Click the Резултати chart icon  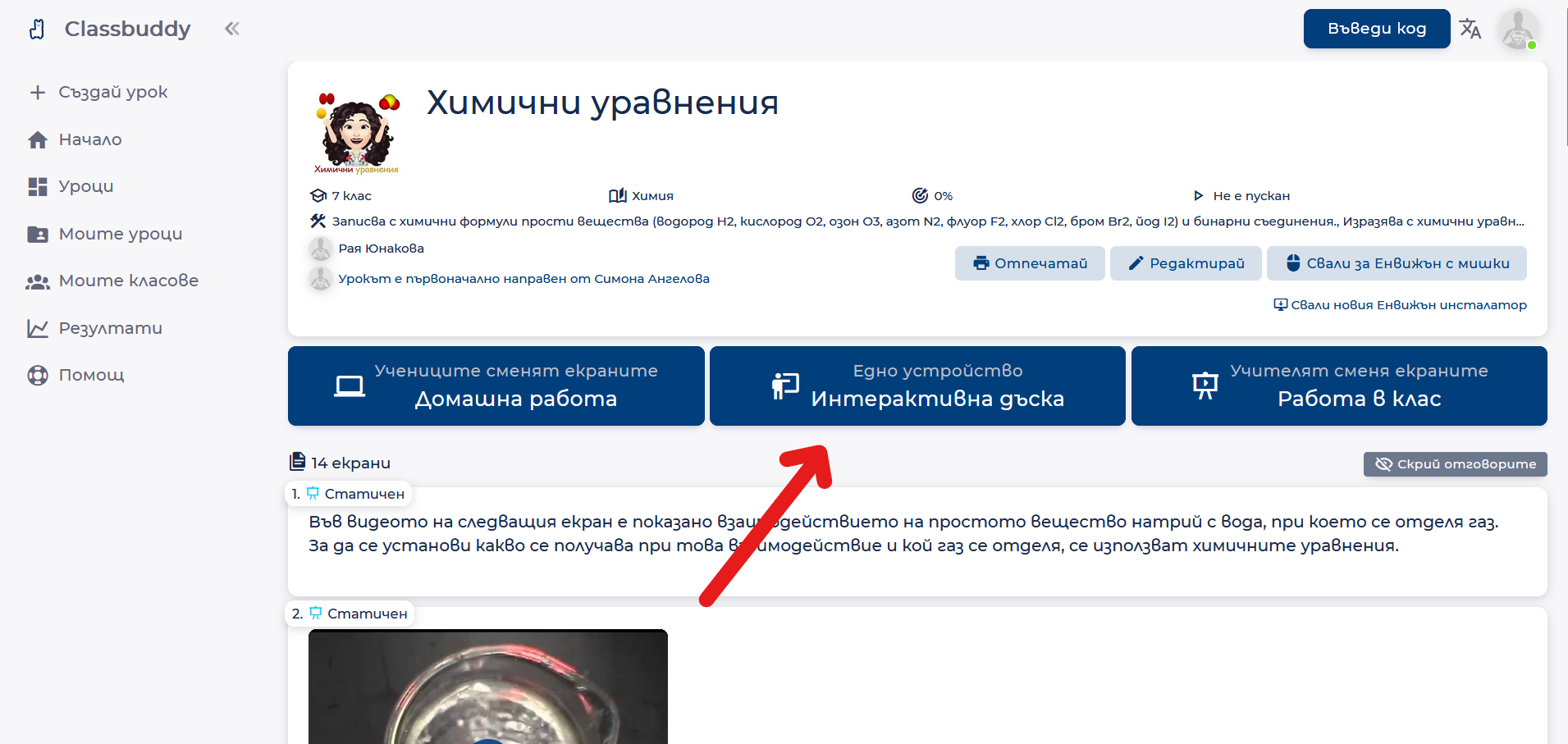tap(38, 328)
